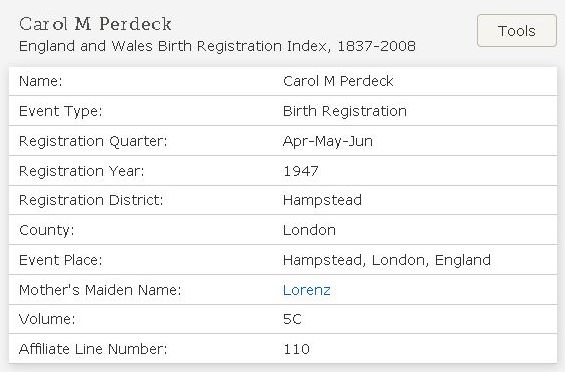Select the Registration District label

click(91, 200)
